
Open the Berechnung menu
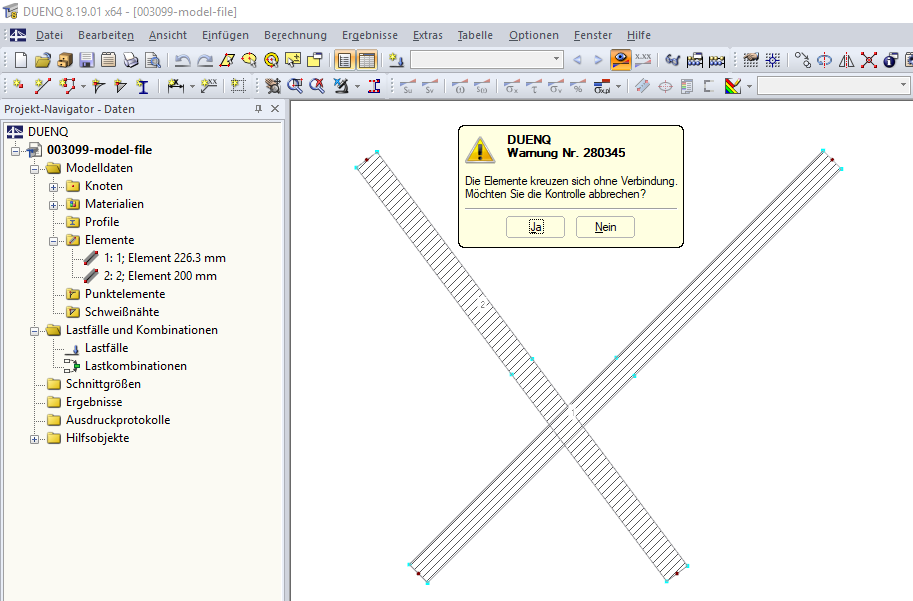click(x=295, y=35)
